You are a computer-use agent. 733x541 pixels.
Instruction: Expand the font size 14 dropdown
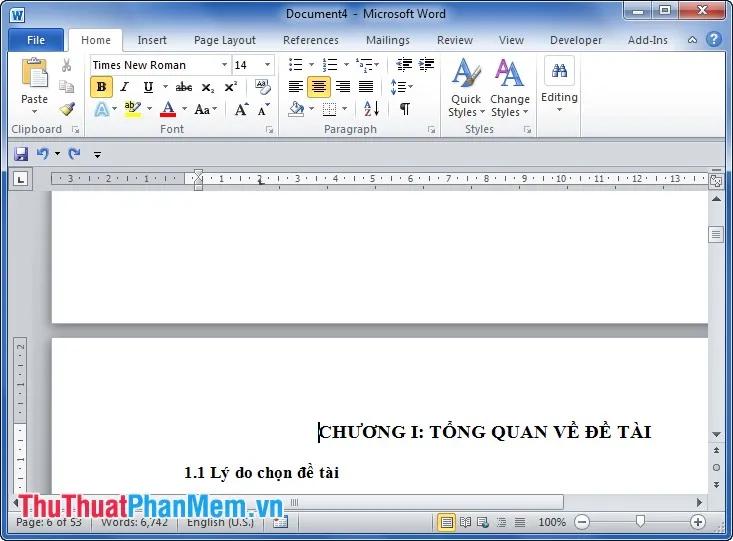coord(267,65)
